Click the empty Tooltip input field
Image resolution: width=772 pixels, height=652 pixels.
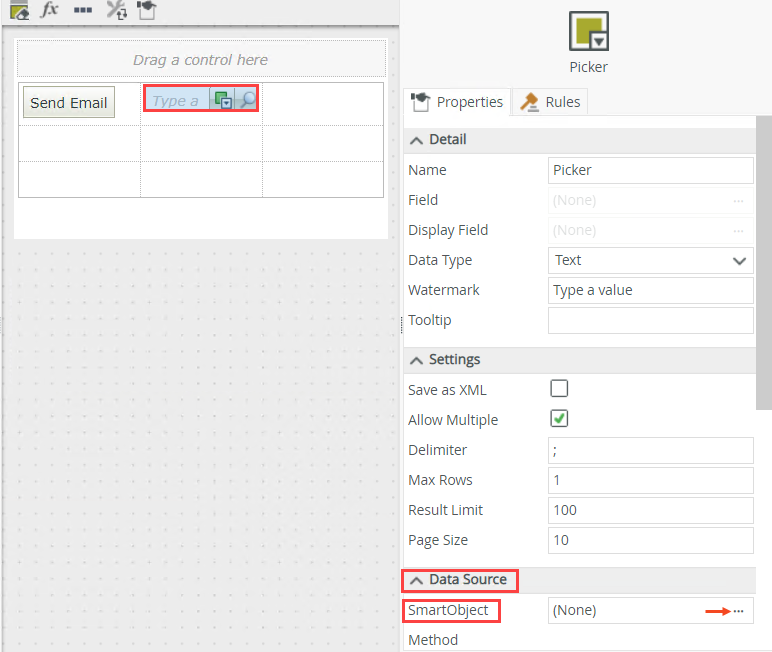tap(650, 320)
